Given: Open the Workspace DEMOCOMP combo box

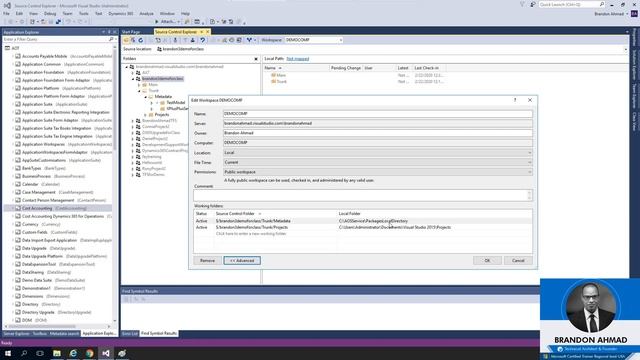Looking at the screenshot, I should tap(313, 40).
